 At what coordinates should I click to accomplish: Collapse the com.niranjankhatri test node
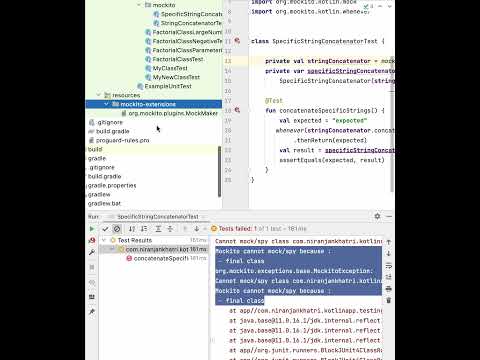(x=112, y=249)
